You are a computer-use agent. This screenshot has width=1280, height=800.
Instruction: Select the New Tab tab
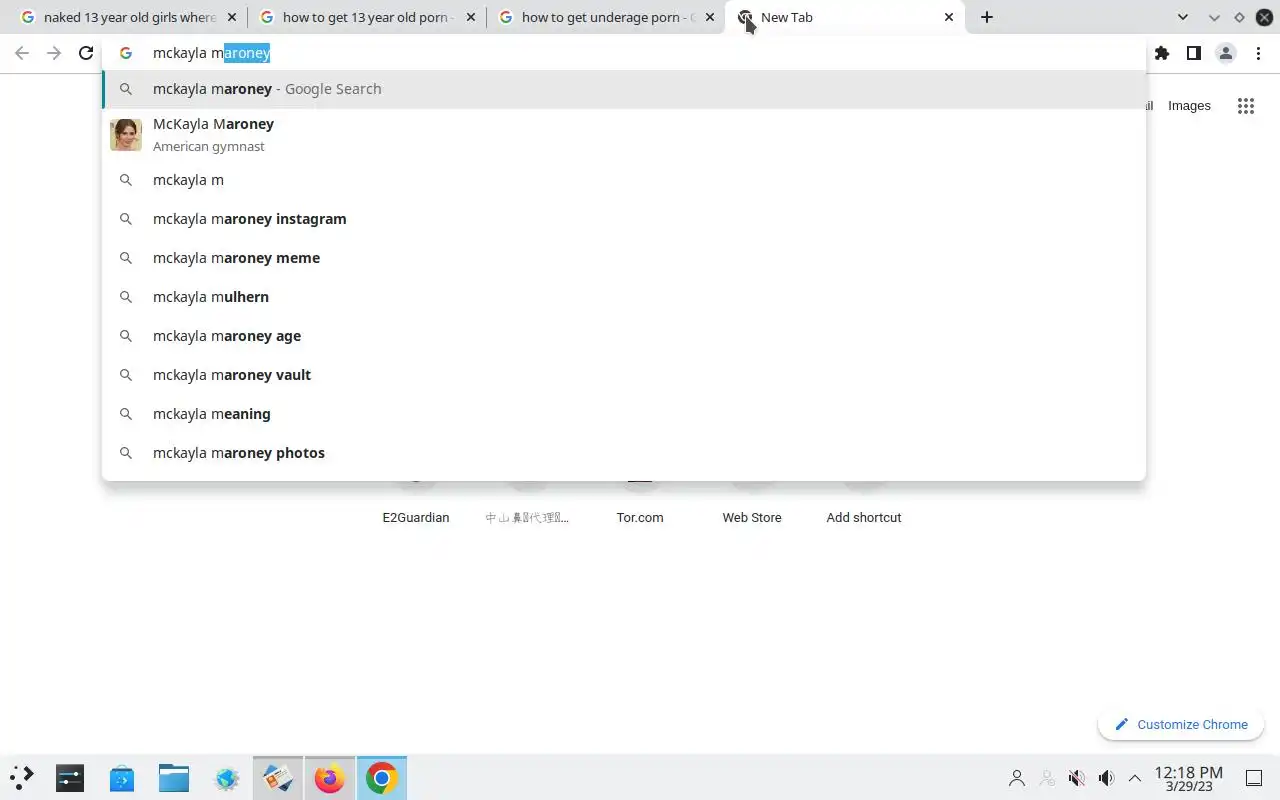click(846, 17)
